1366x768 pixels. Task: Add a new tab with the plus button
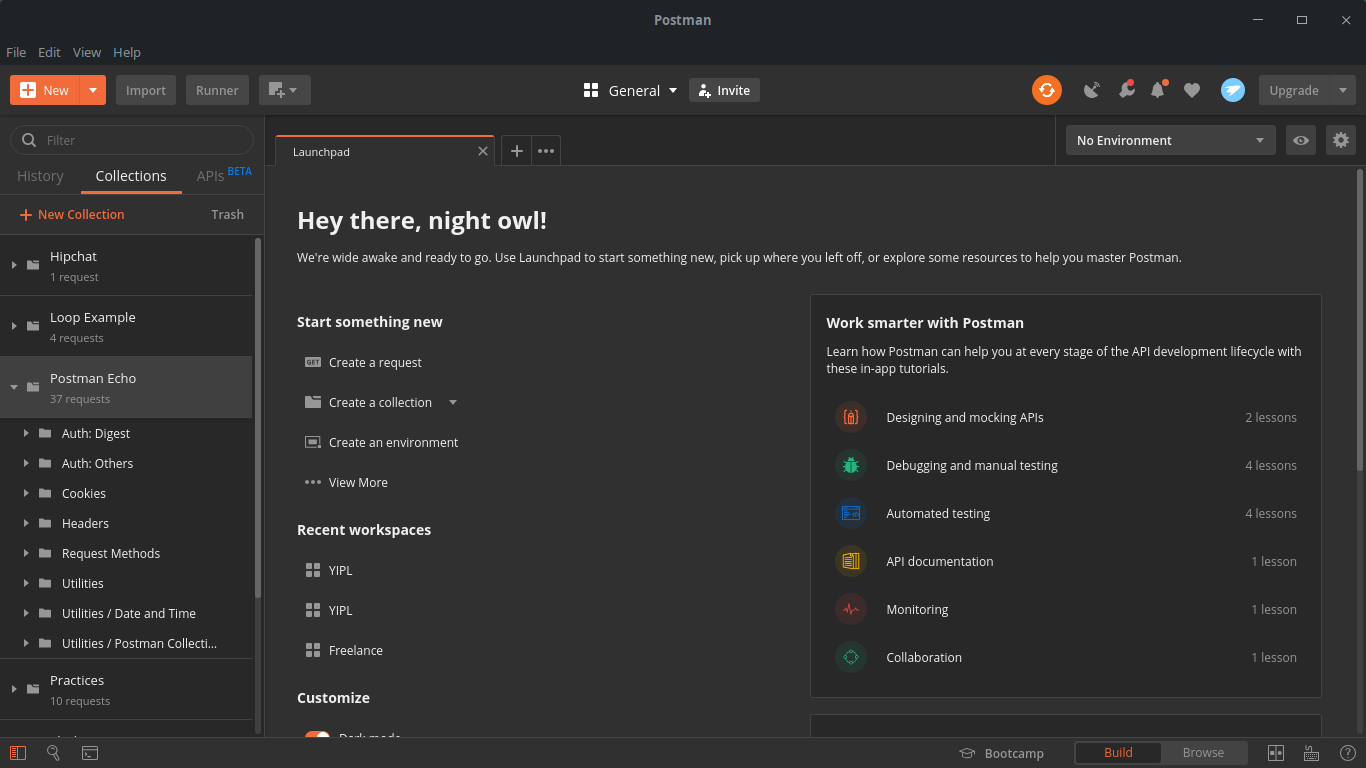[x=516, y=151]
